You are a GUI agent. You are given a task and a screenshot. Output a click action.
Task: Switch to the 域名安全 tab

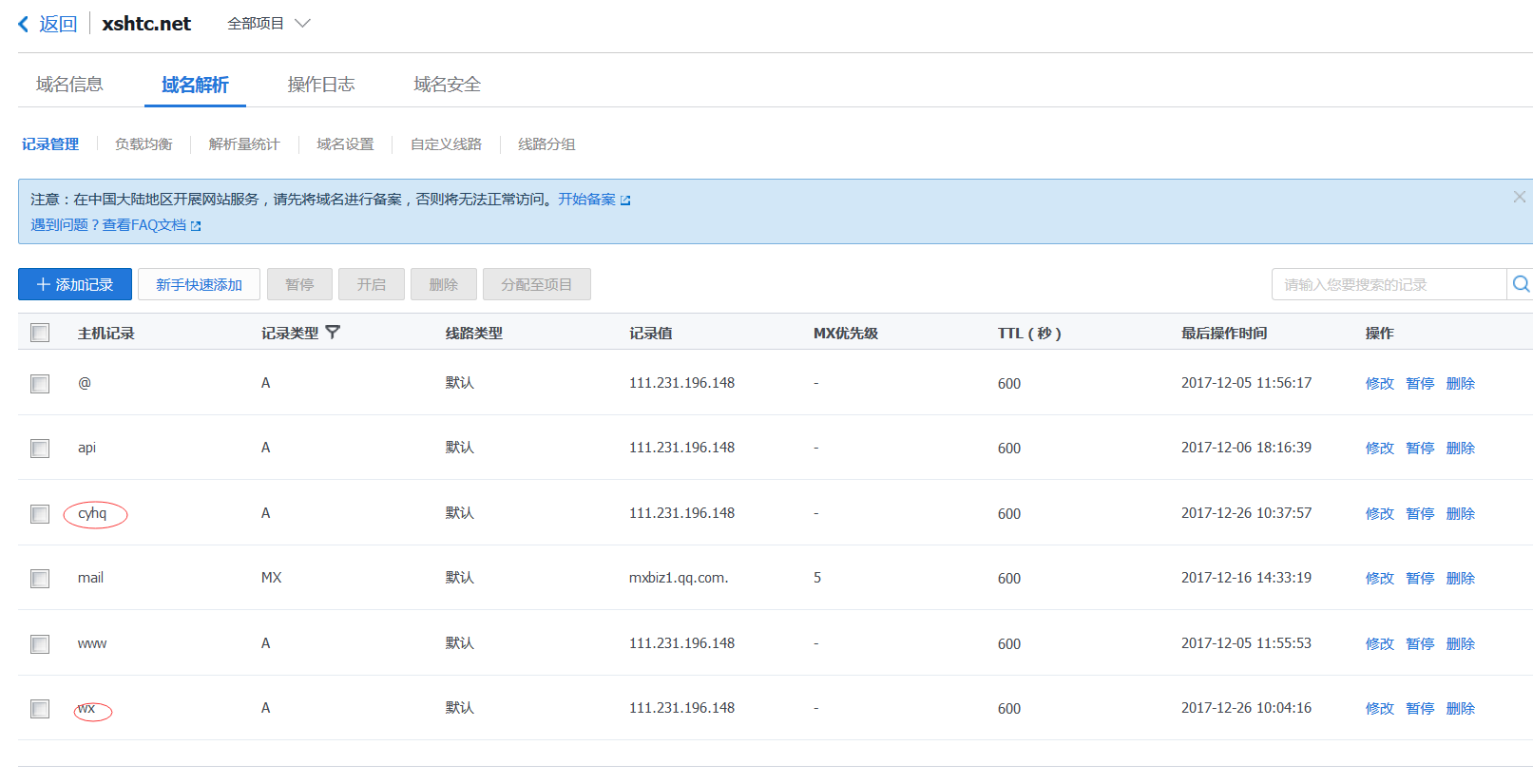(x=447, y=85)
